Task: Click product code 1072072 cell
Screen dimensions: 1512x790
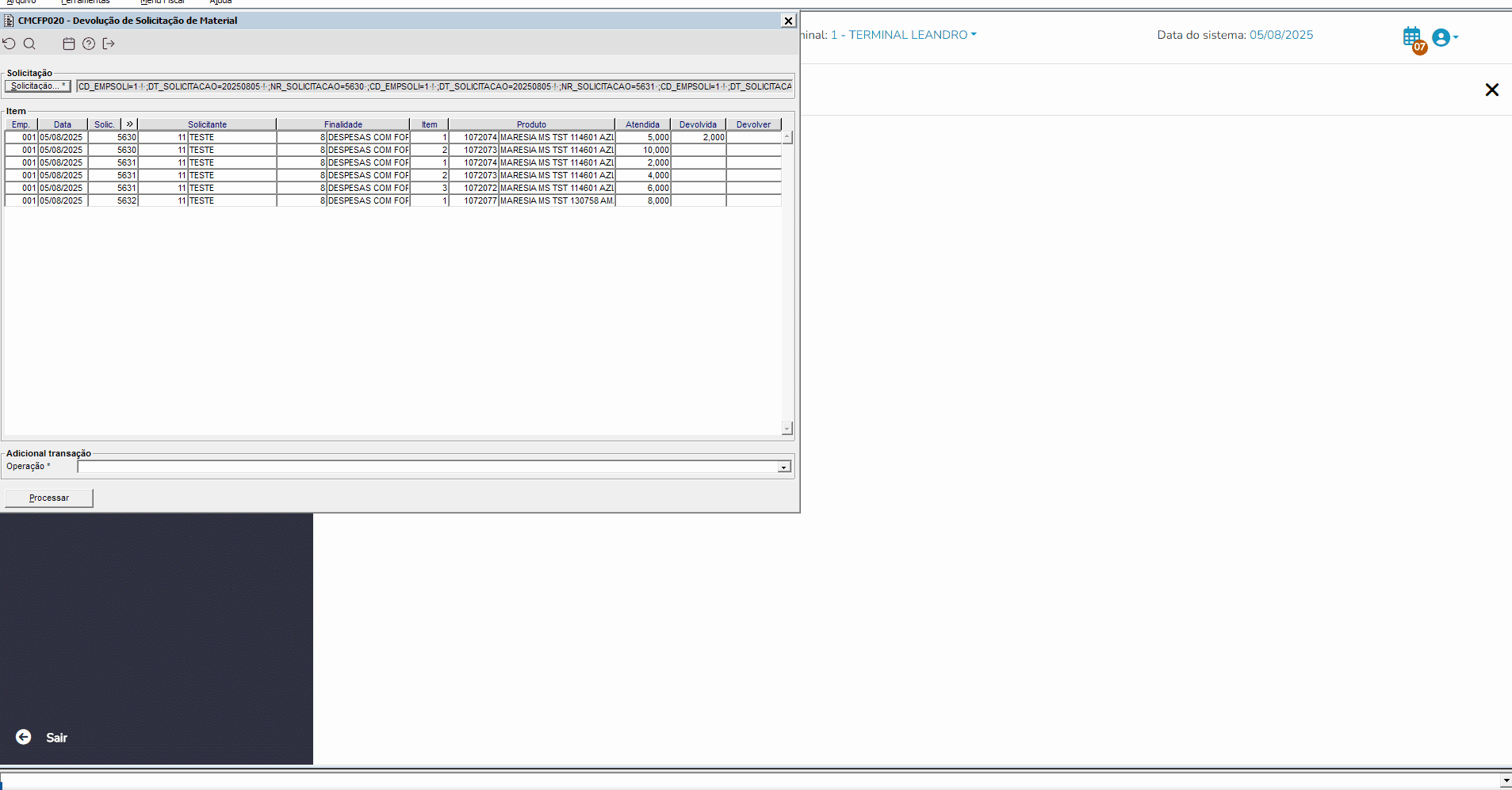Action: tap(473, 188)
